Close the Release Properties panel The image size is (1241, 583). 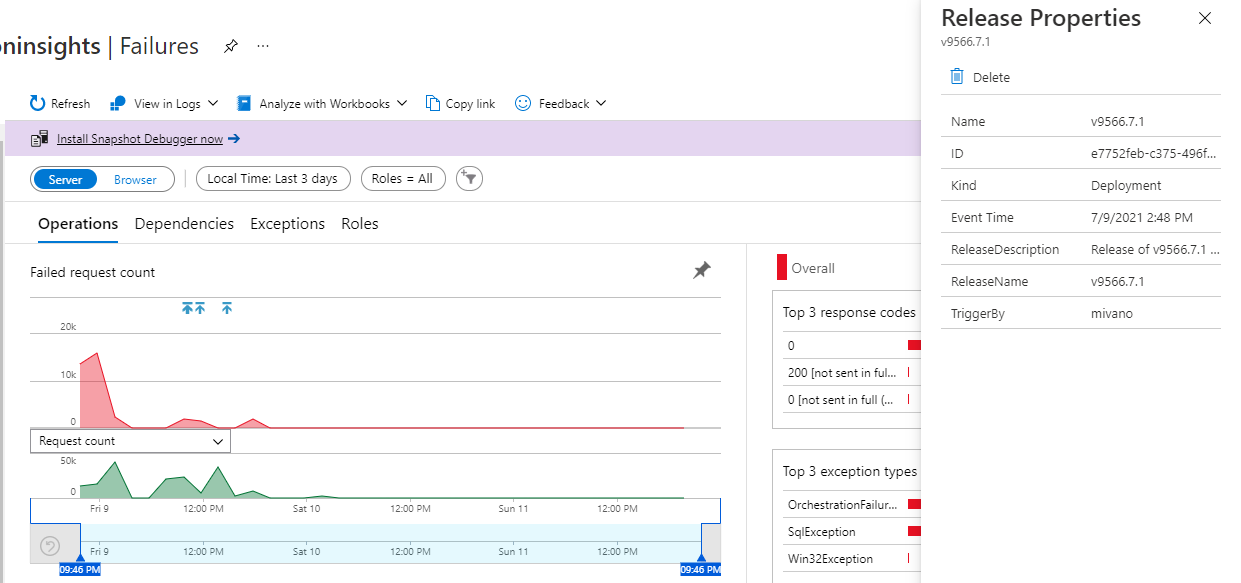click(1205, 18)
